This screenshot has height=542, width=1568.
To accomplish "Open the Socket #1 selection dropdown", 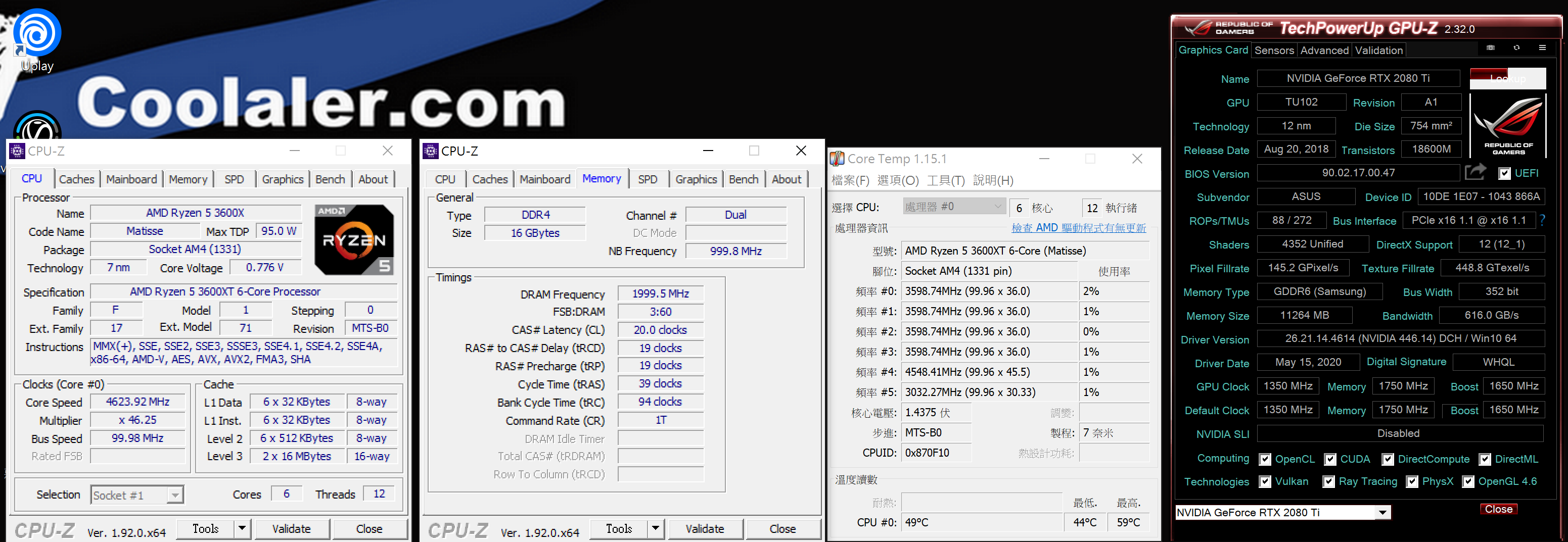I will click(x=175, y=495).
